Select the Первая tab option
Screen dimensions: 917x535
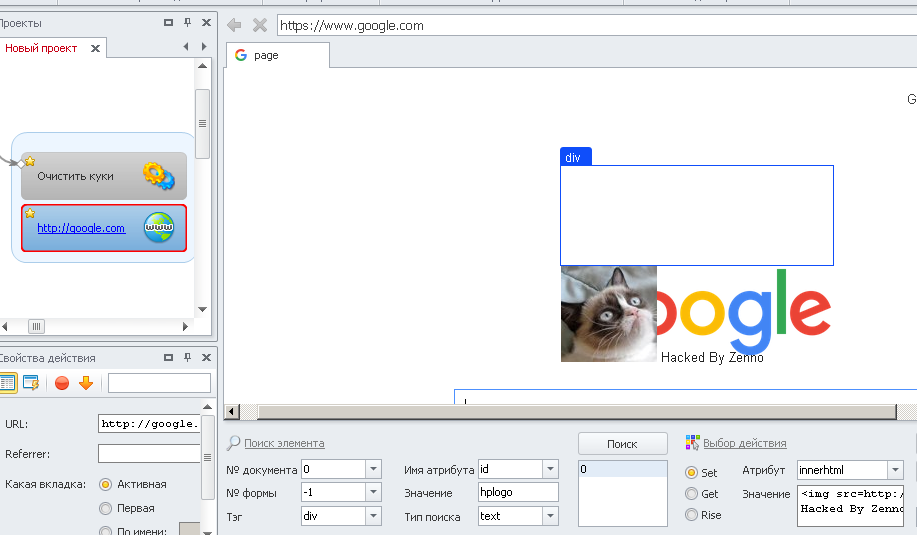tap(105, 508)
